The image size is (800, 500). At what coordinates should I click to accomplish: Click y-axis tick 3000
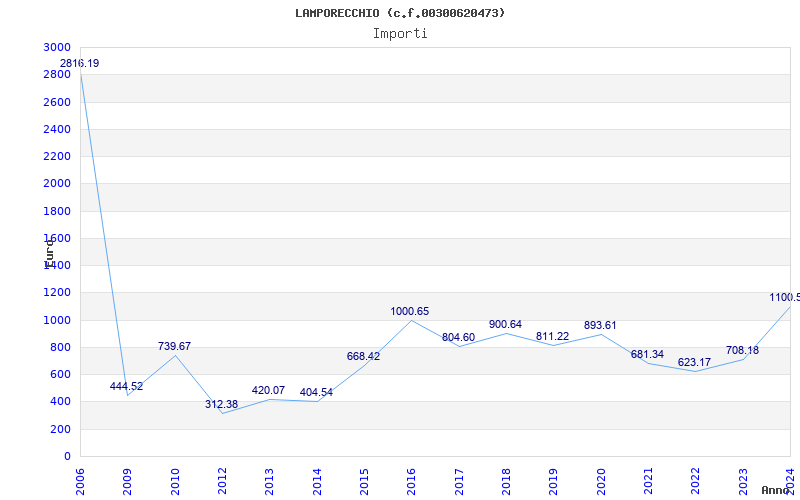click(57, 47)
